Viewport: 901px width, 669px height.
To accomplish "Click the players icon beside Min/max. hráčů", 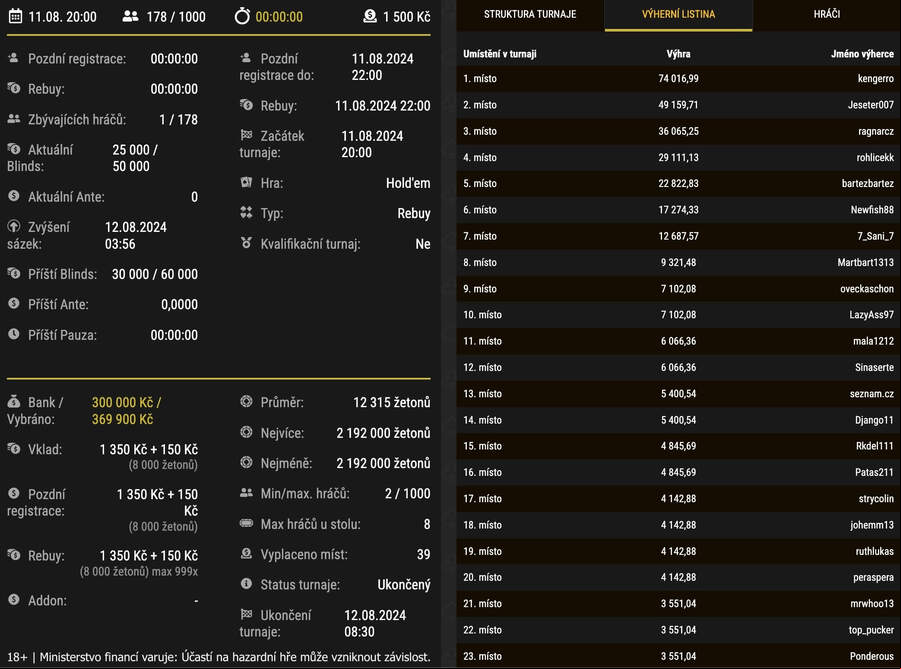I will (x=247, y=493).
